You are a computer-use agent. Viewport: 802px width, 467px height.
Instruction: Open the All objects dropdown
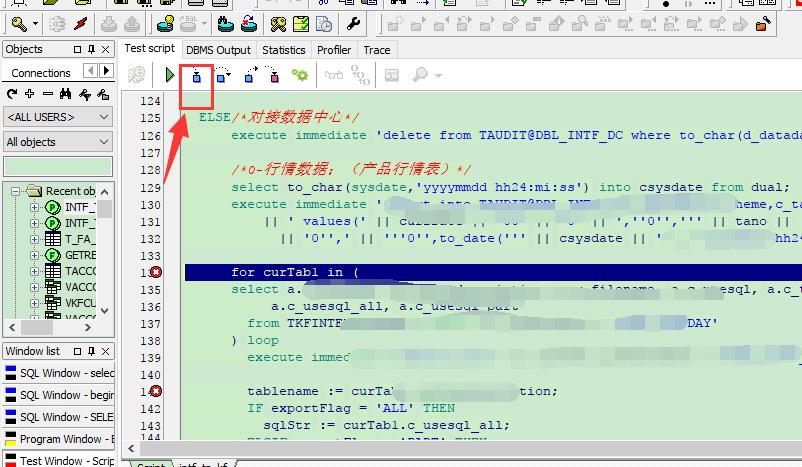pyautogui.click(x=58, y=142)
